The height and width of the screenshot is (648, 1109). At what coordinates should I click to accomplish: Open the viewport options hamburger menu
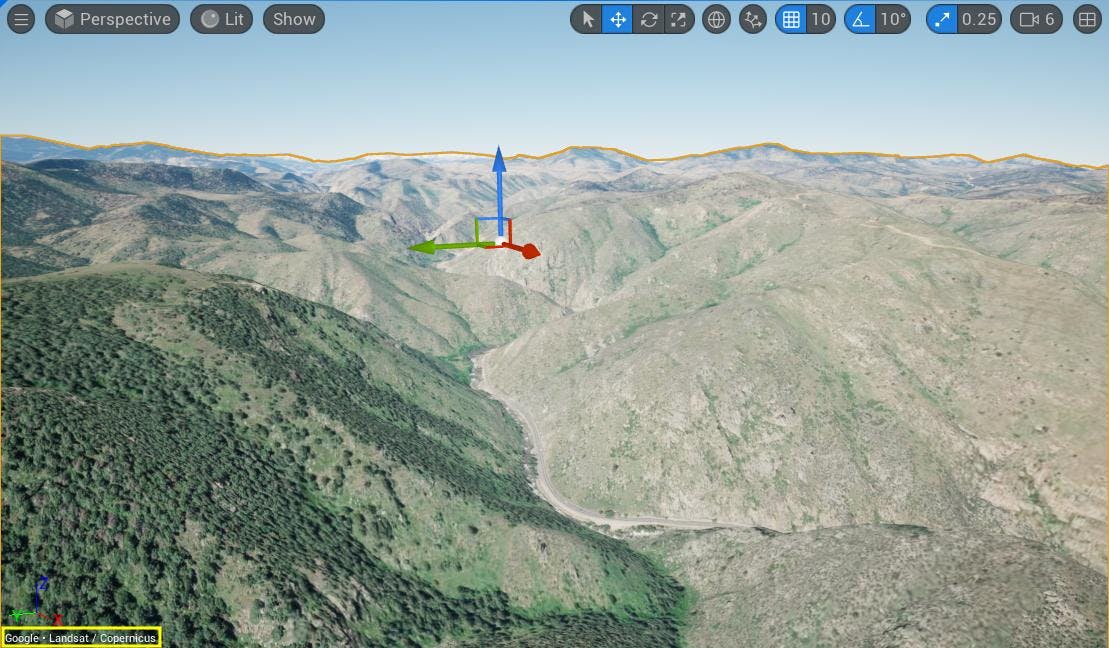click(x=21, y=18)
